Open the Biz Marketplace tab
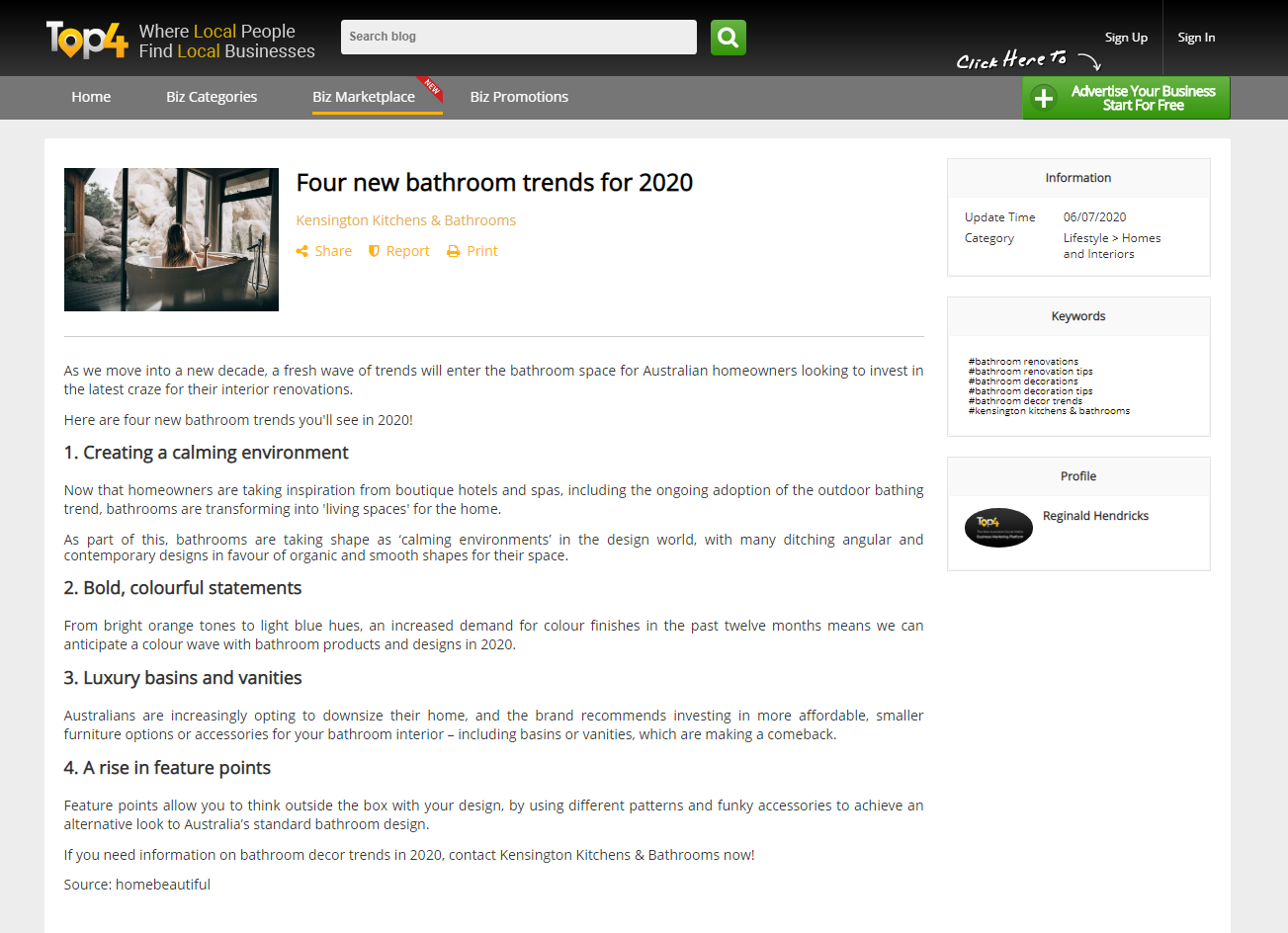 click(364, 97)
